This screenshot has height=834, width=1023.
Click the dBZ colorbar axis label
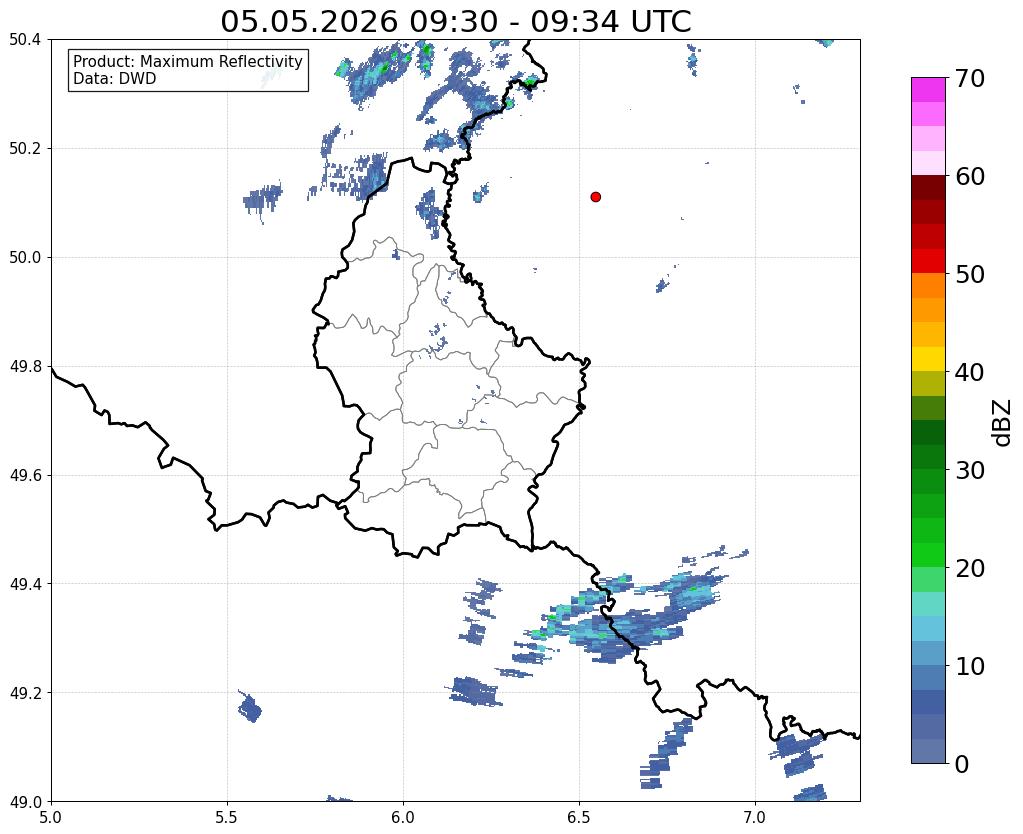(1003, 422)
